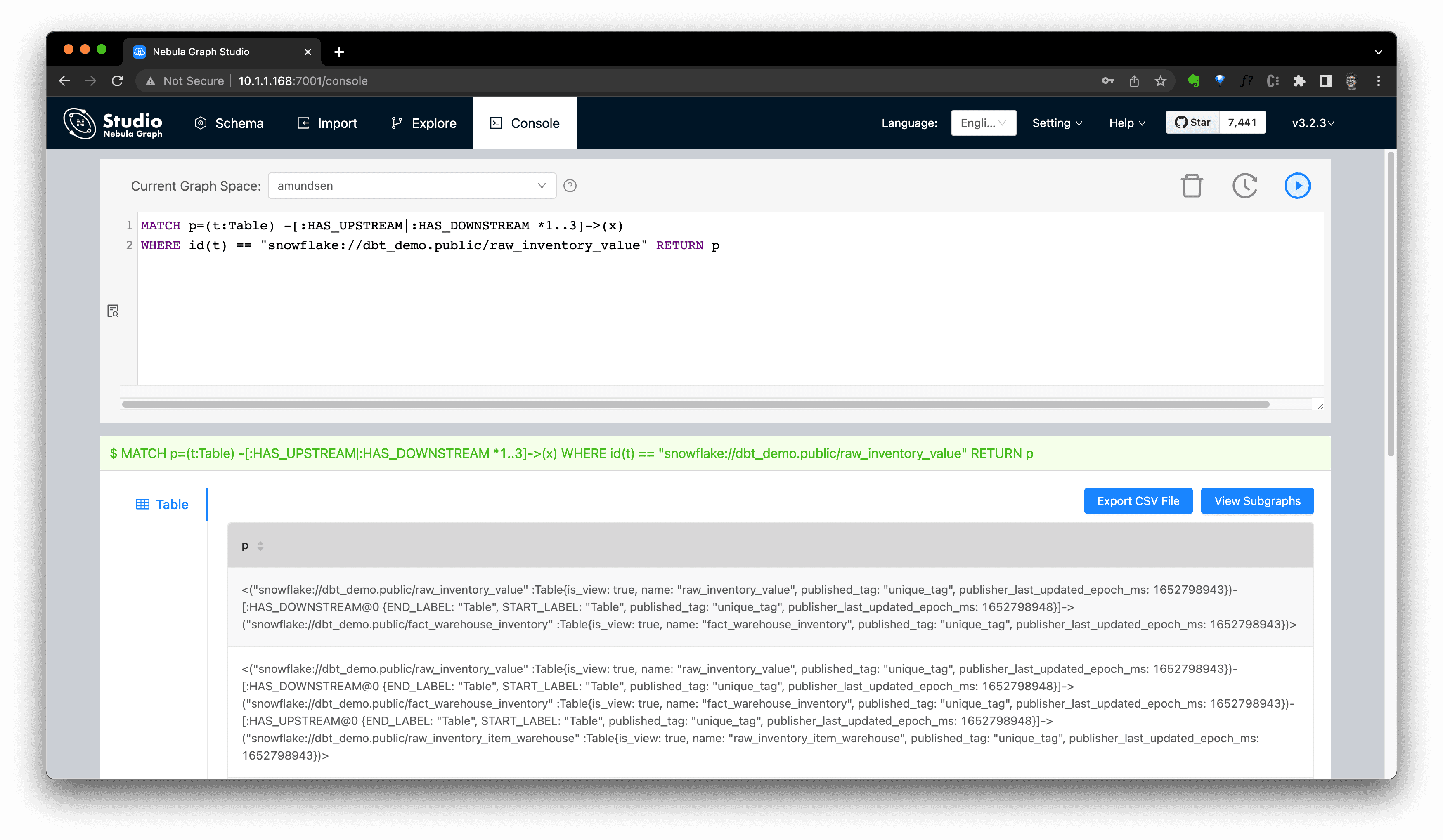Viewport: 1443px width, 840px height.
Task: Open query history clock icon
Action: point(1244,186)
